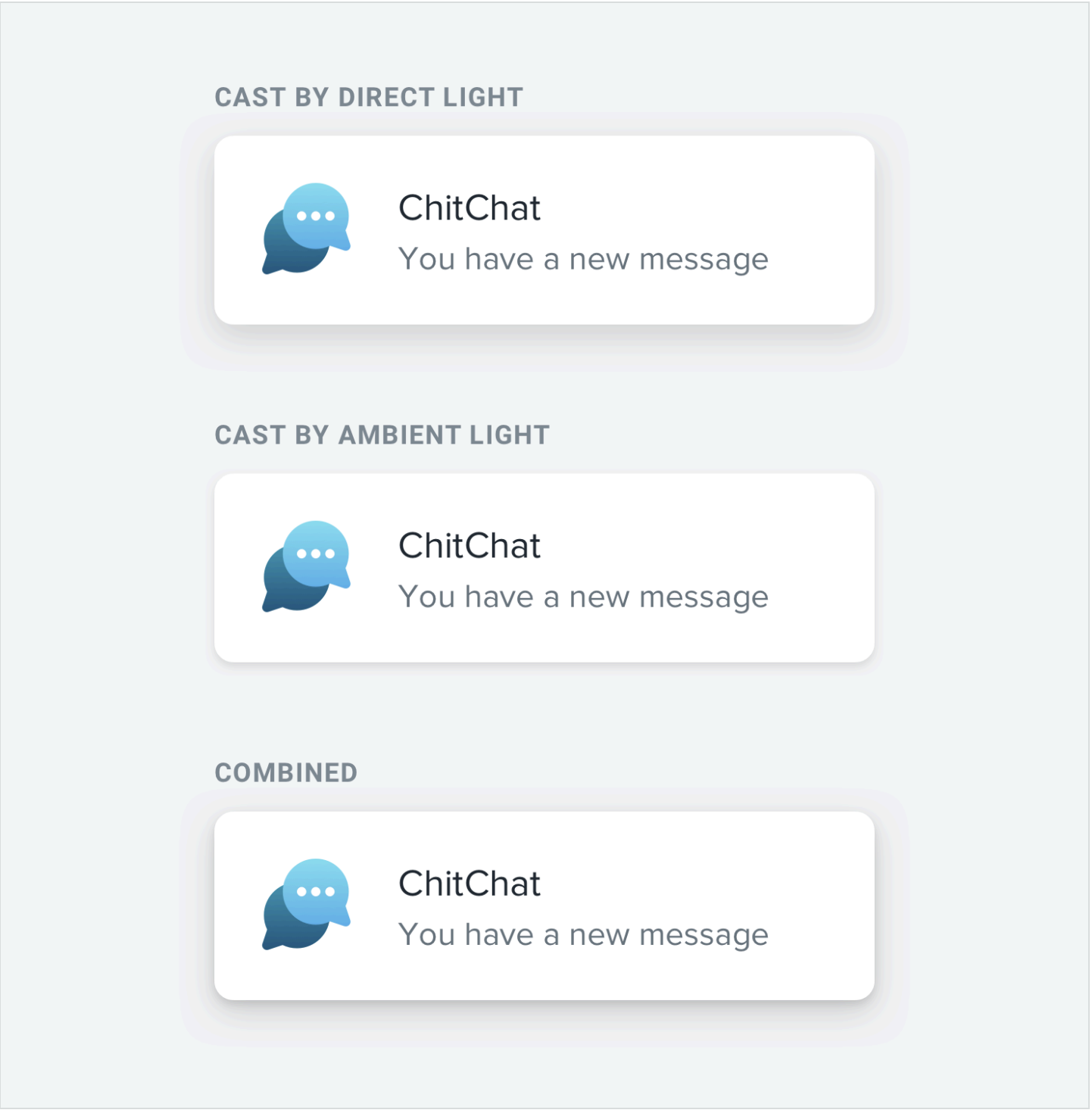
Task: Open the ChitChat title in Ambient Light card
Action: (470, 546)
